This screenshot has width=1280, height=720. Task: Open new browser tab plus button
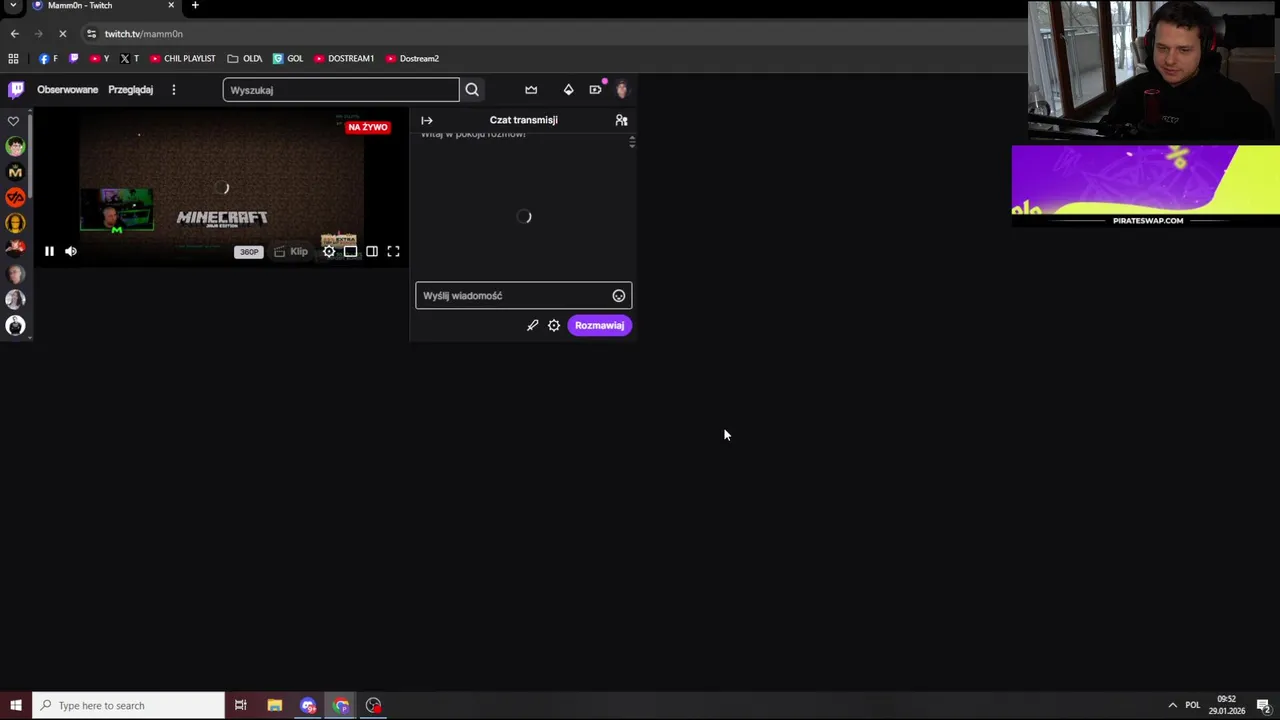[195, 6]
